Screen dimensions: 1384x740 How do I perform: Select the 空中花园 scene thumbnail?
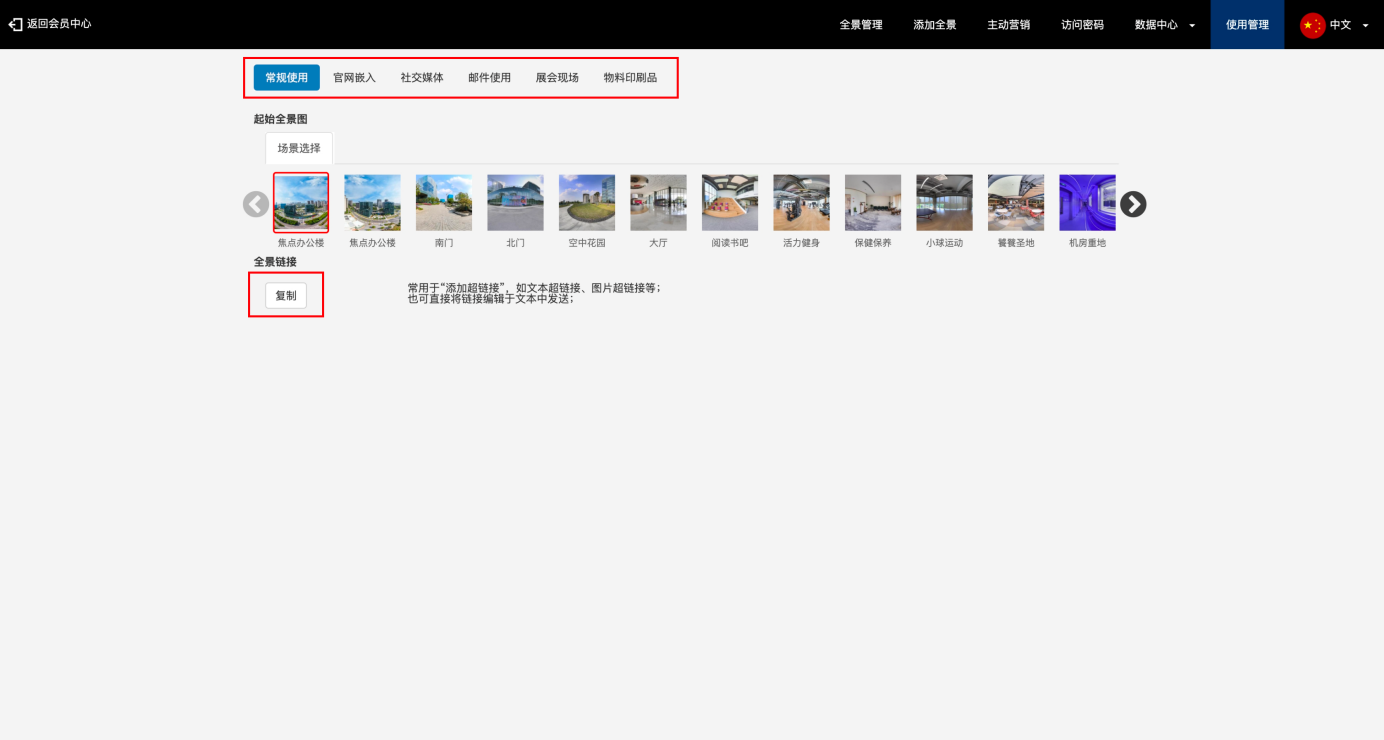click(x=587, y=203)
